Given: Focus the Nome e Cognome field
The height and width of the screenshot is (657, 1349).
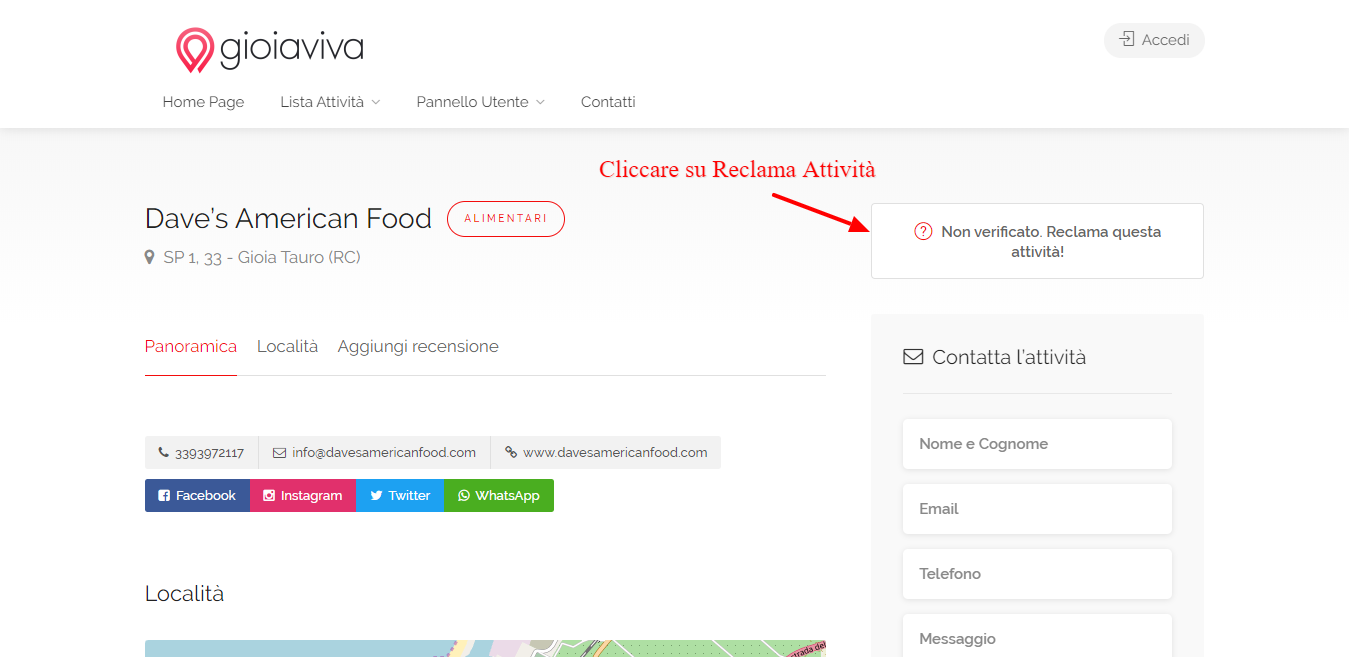Looking at the screenshot, I should (x=1037, y=444).
